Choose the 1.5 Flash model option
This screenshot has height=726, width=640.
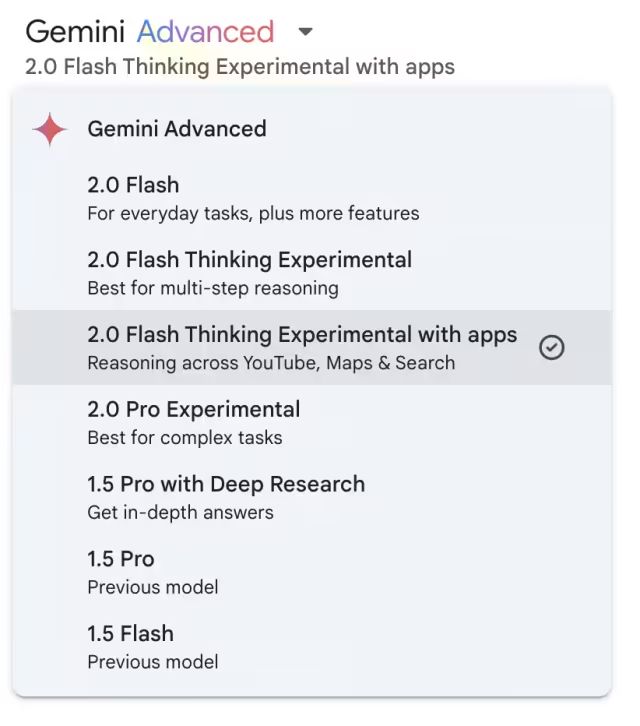pos(130,634)
